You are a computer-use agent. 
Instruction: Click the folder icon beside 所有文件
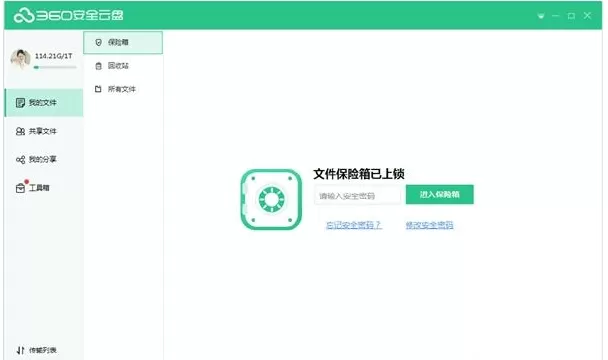[x=98, y=89]
